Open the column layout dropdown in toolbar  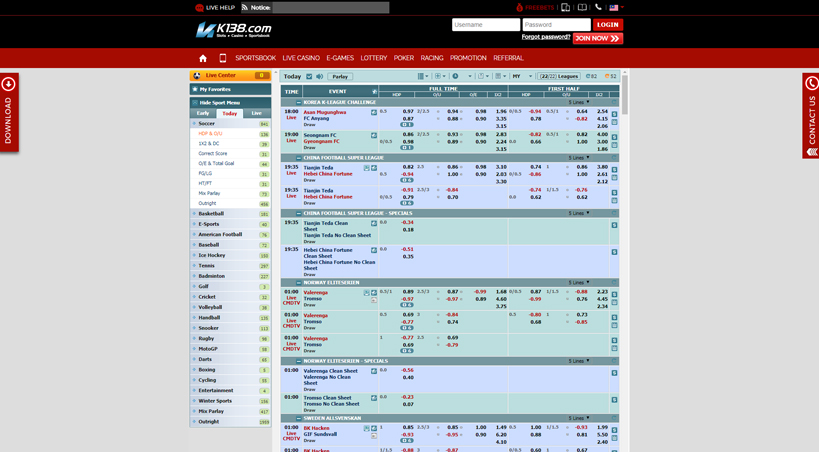pos(423,76)
